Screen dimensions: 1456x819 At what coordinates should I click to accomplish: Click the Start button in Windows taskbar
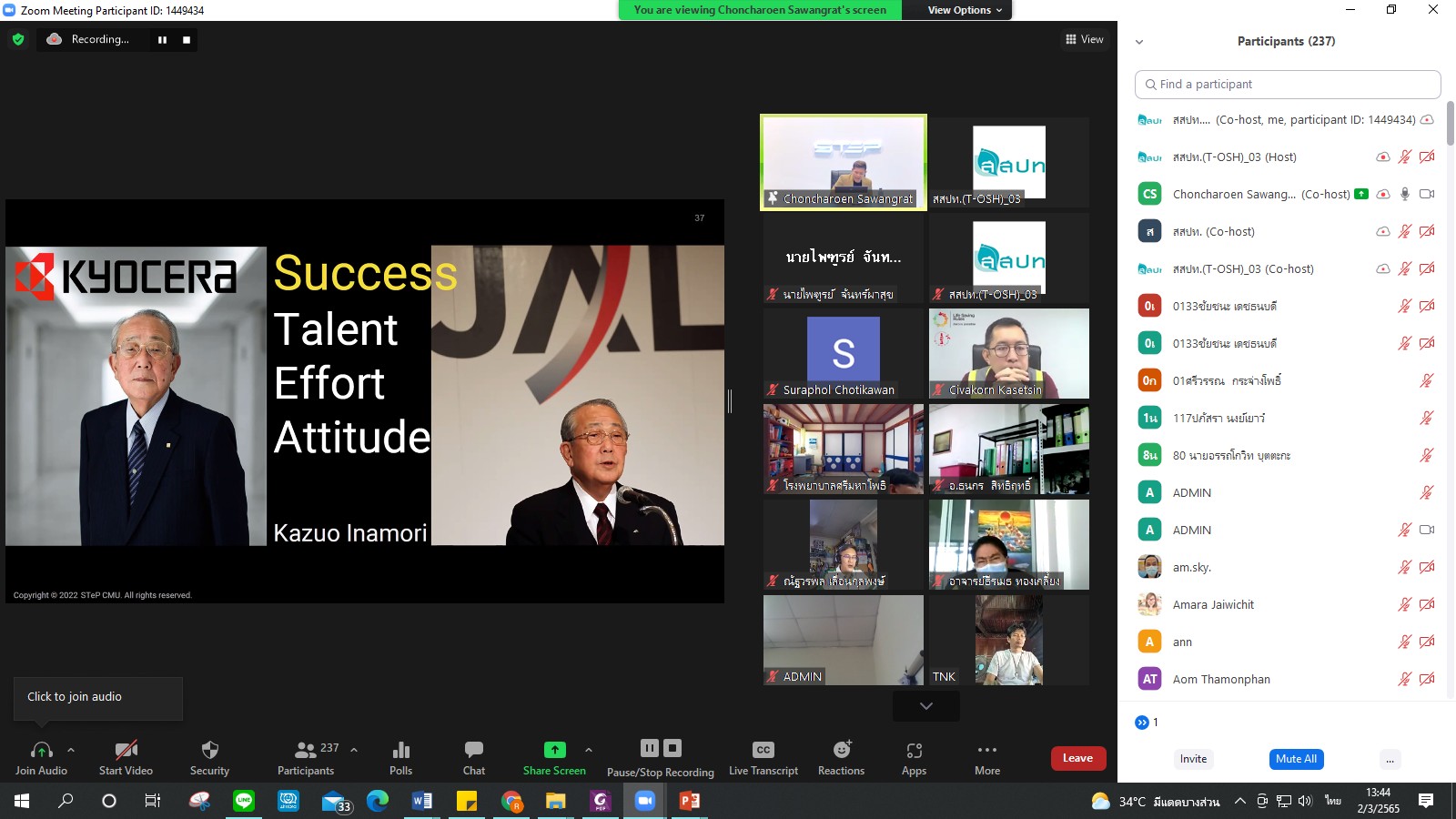point(22,801)
